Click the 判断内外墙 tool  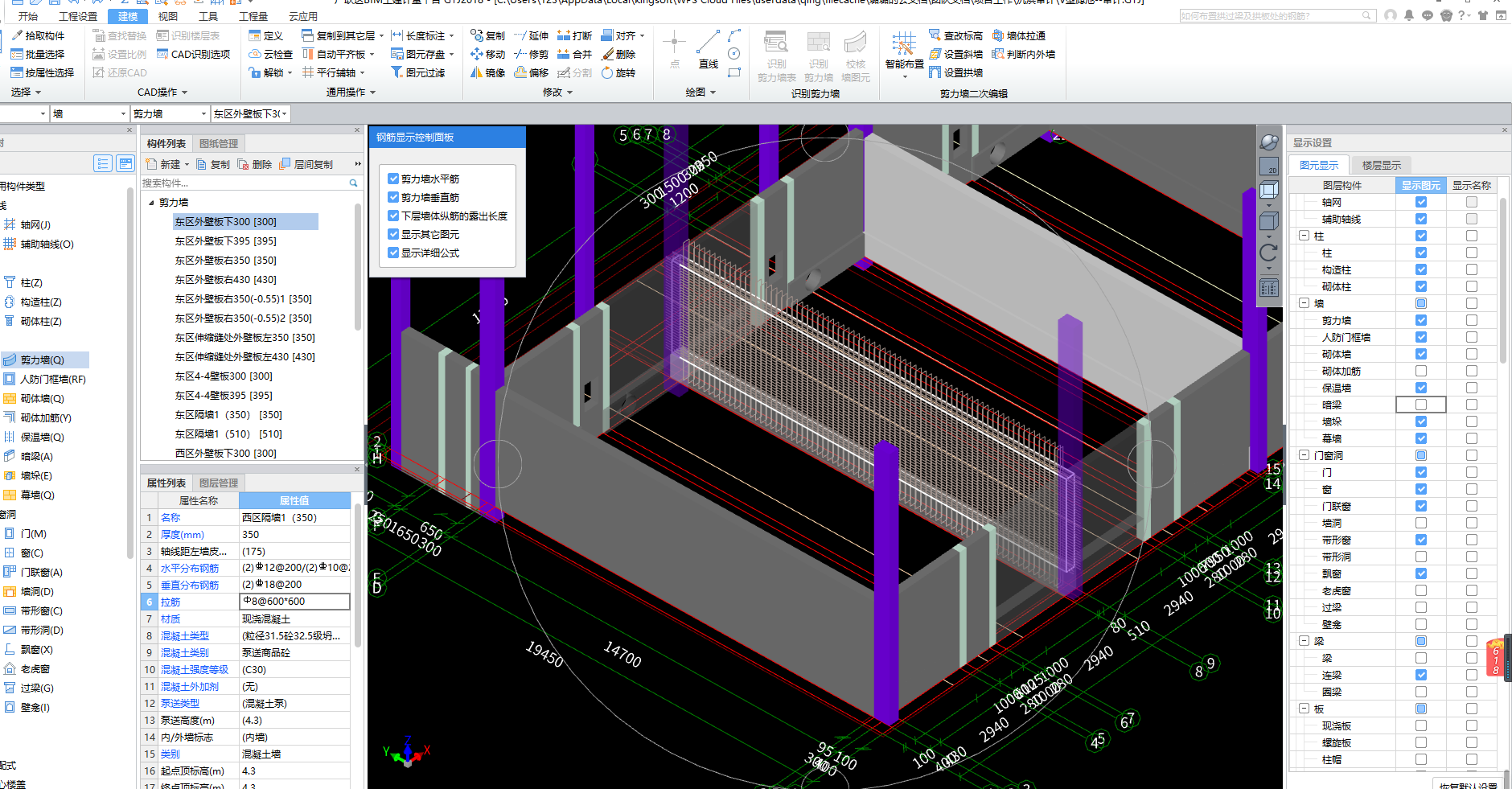tap(1024, 54)
